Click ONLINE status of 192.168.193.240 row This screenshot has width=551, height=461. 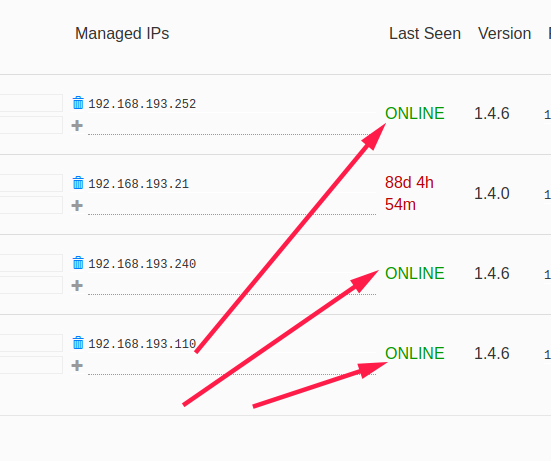pyautogui.click(x=415, y=273)
